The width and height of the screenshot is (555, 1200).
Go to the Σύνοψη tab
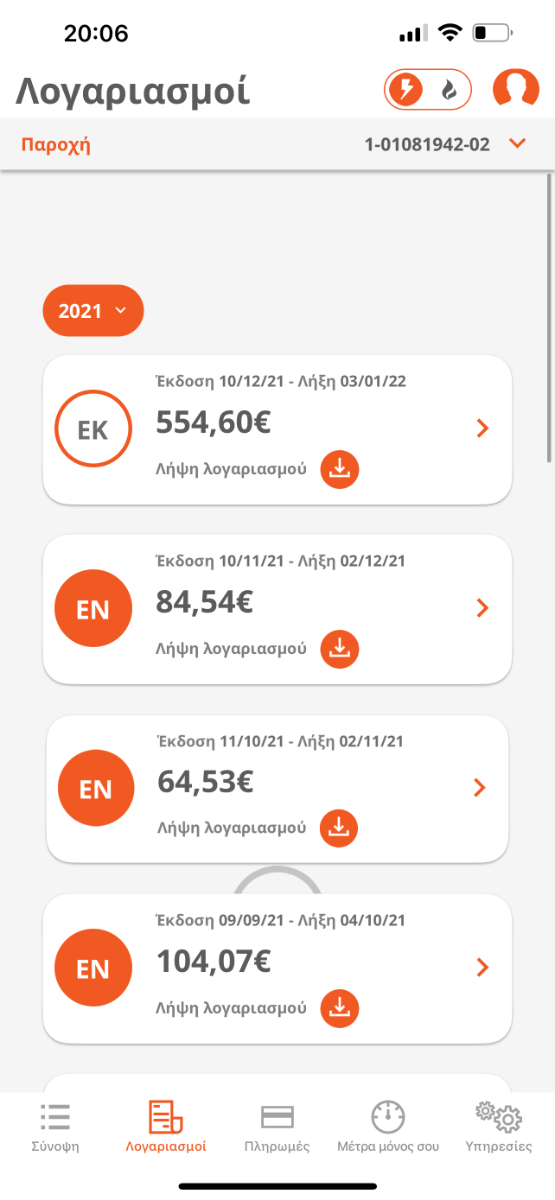pos(55,1128)
